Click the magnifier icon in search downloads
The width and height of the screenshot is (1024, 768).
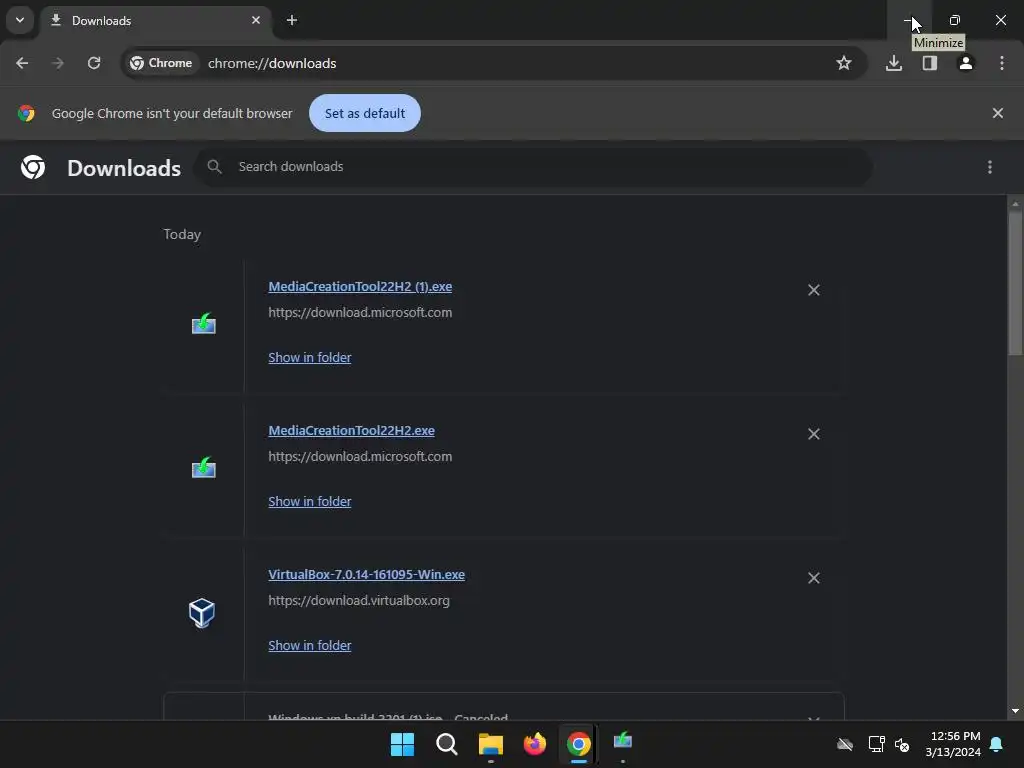pos(214,167)
